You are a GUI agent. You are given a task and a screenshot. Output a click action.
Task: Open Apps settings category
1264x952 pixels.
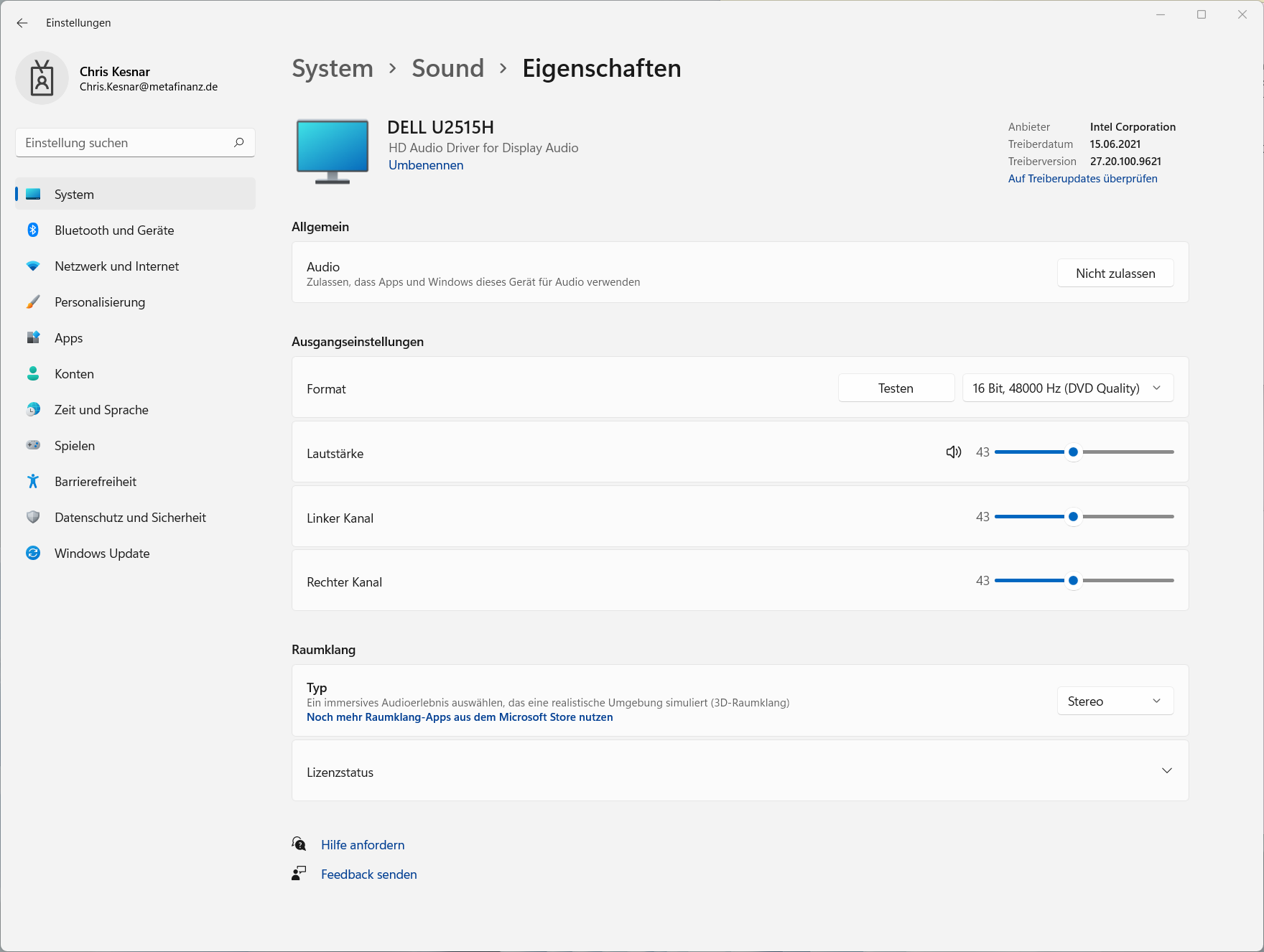pyautogui.click(x=135, y=338)
